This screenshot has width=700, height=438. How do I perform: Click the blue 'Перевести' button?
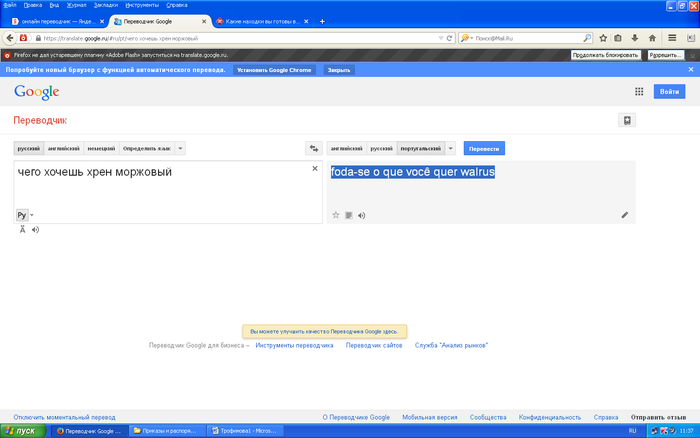pyautogui.click(x=484, y=148)
